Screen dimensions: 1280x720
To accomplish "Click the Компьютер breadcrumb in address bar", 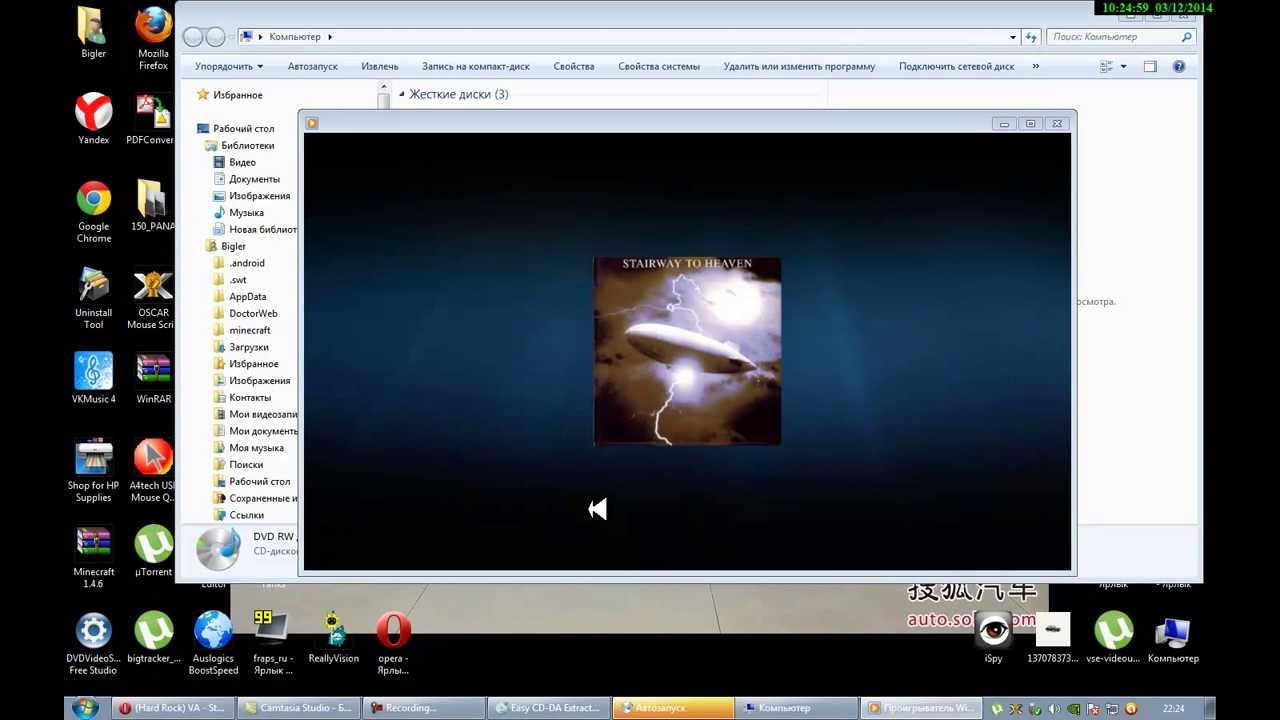I will click(295, 37).
